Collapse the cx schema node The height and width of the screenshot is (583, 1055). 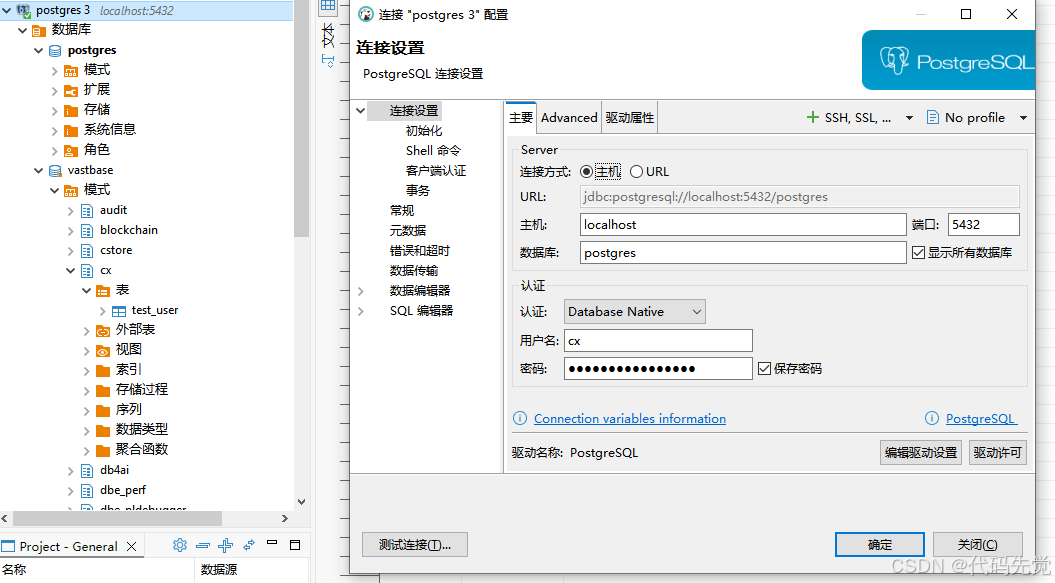point(71,271)
